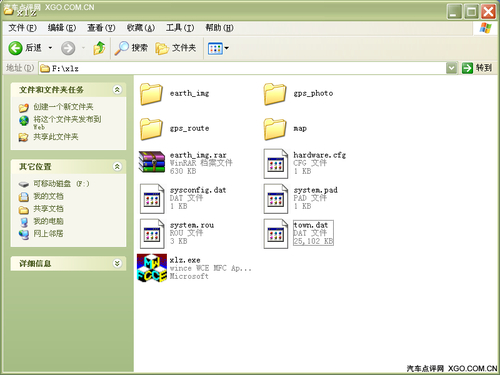The height and width of the screenshot is (375, 500).
Task: Click the gps_photo folder name
Action: [313, 94]
